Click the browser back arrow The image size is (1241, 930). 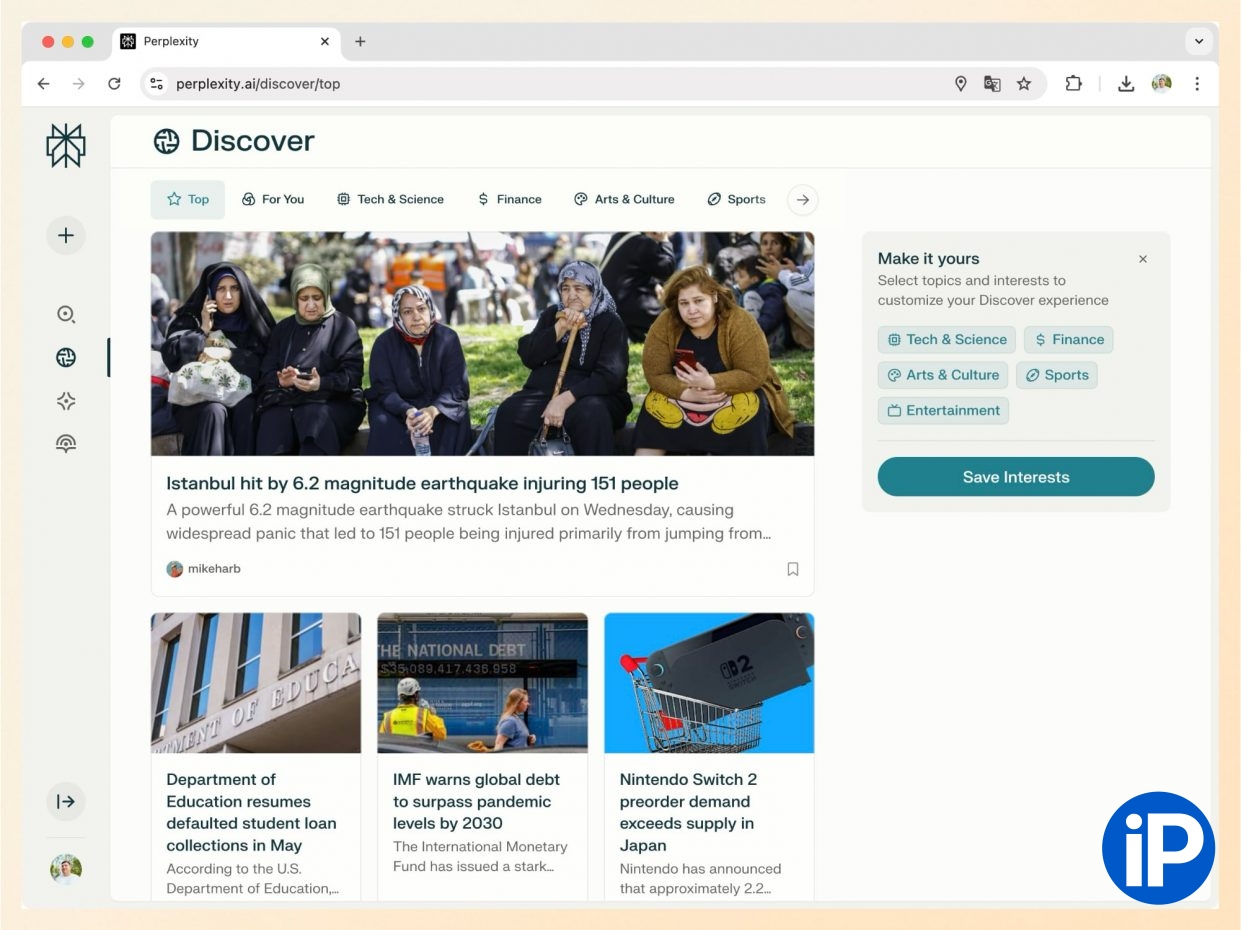[x=43, y=84]
